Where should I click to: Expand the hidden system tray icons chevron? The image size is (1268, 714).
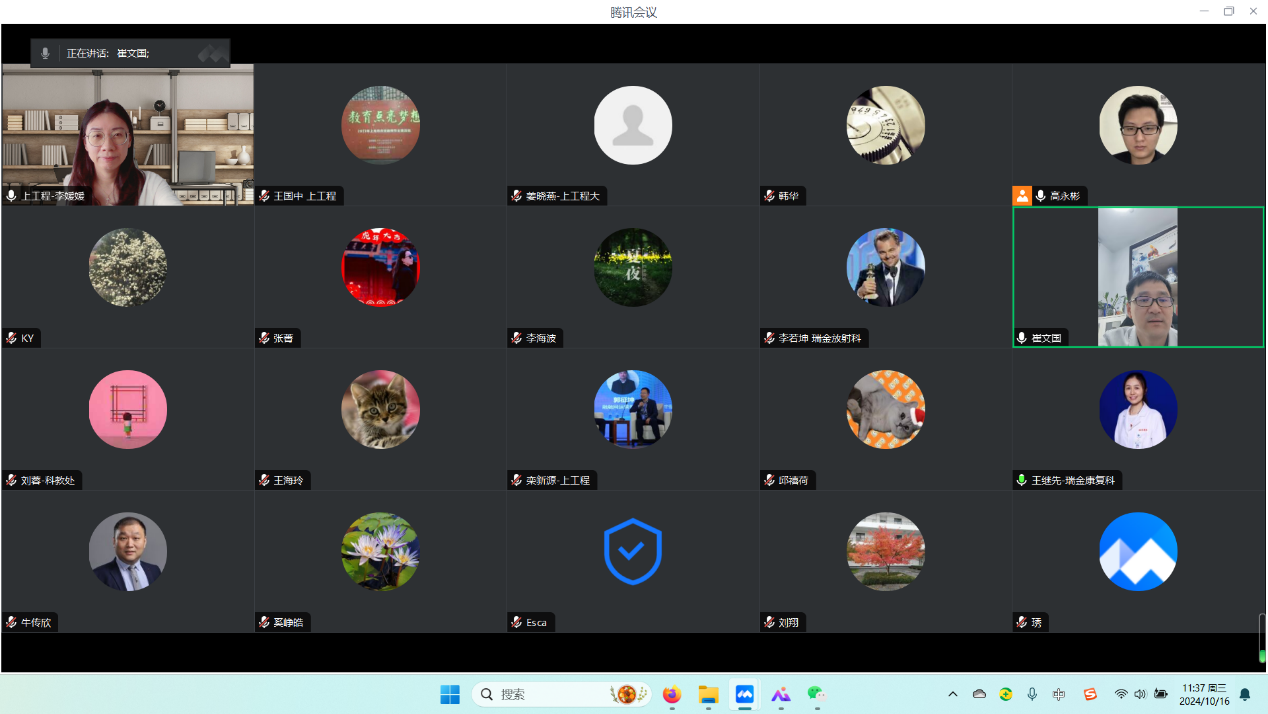click(x=952, y=694)
